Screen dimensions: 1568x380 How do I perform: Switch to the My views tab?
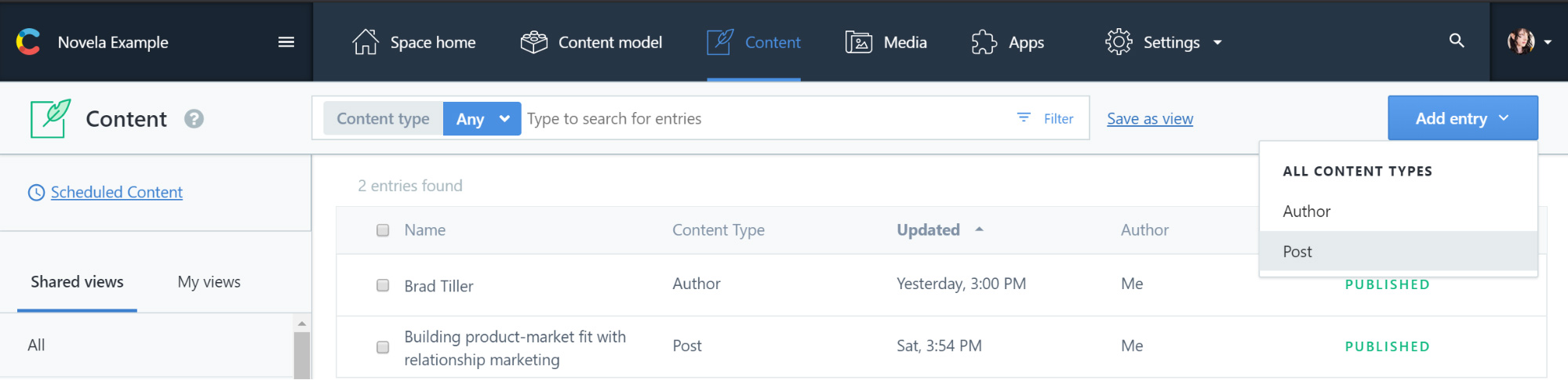(x=209, y=282)
